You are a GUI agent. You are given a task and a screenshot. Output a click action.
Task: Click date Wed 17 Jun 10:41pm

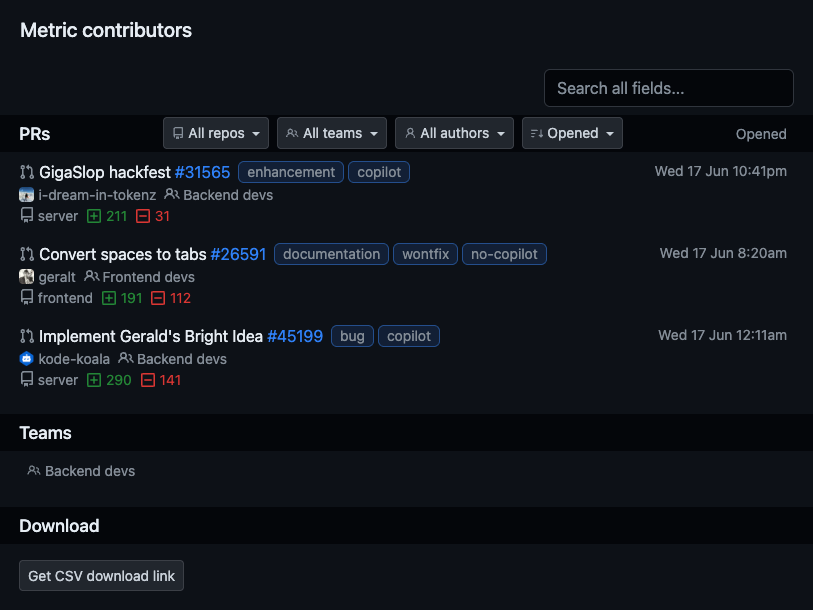[721, 171]
